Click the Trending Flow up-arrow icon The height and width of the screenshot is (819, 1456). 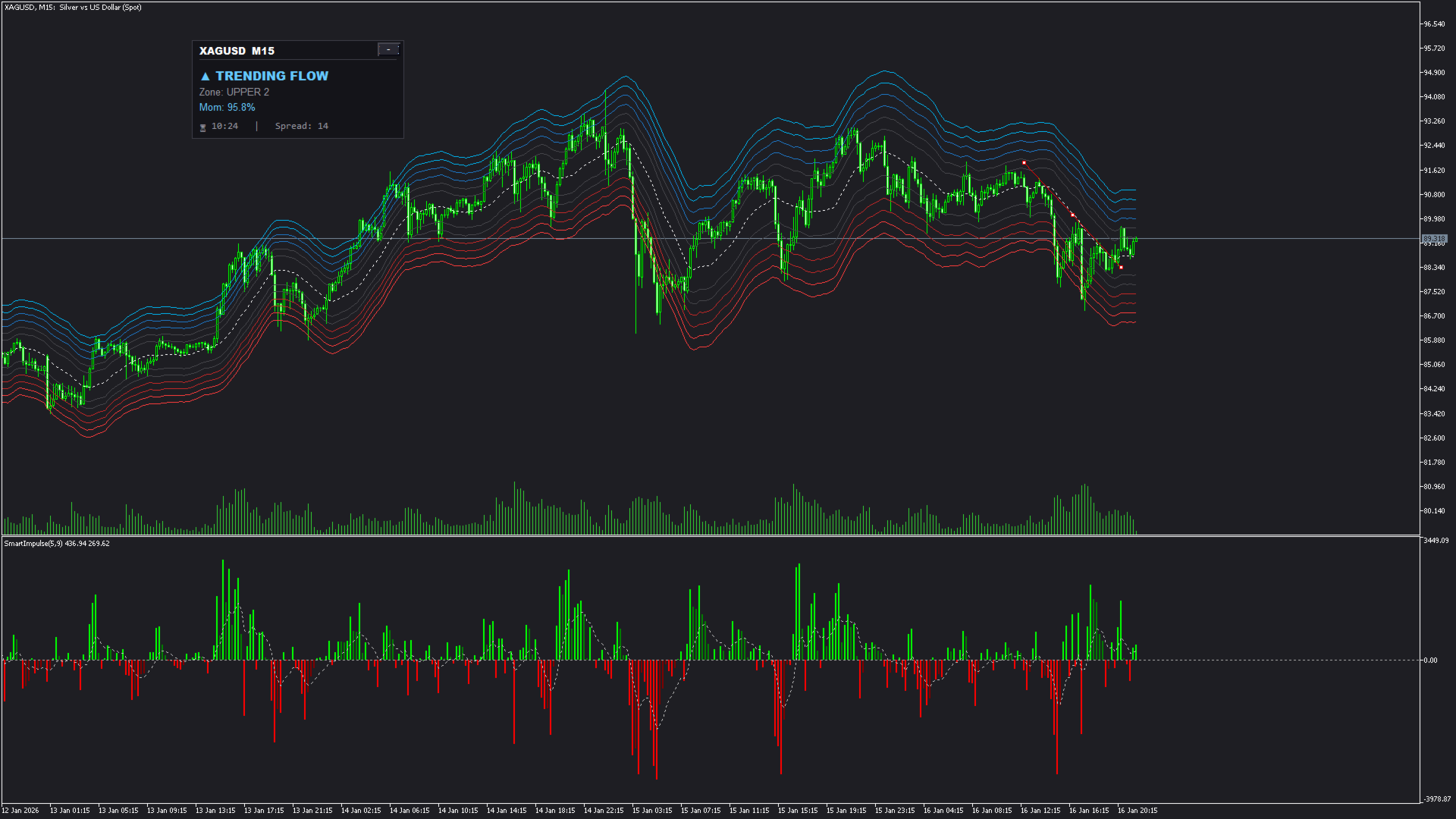pyautogui.click(x=205, y=77)
